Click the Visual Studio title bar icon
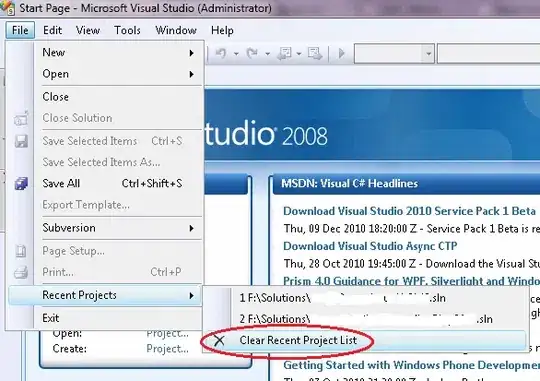 click(x=8, y=7)
